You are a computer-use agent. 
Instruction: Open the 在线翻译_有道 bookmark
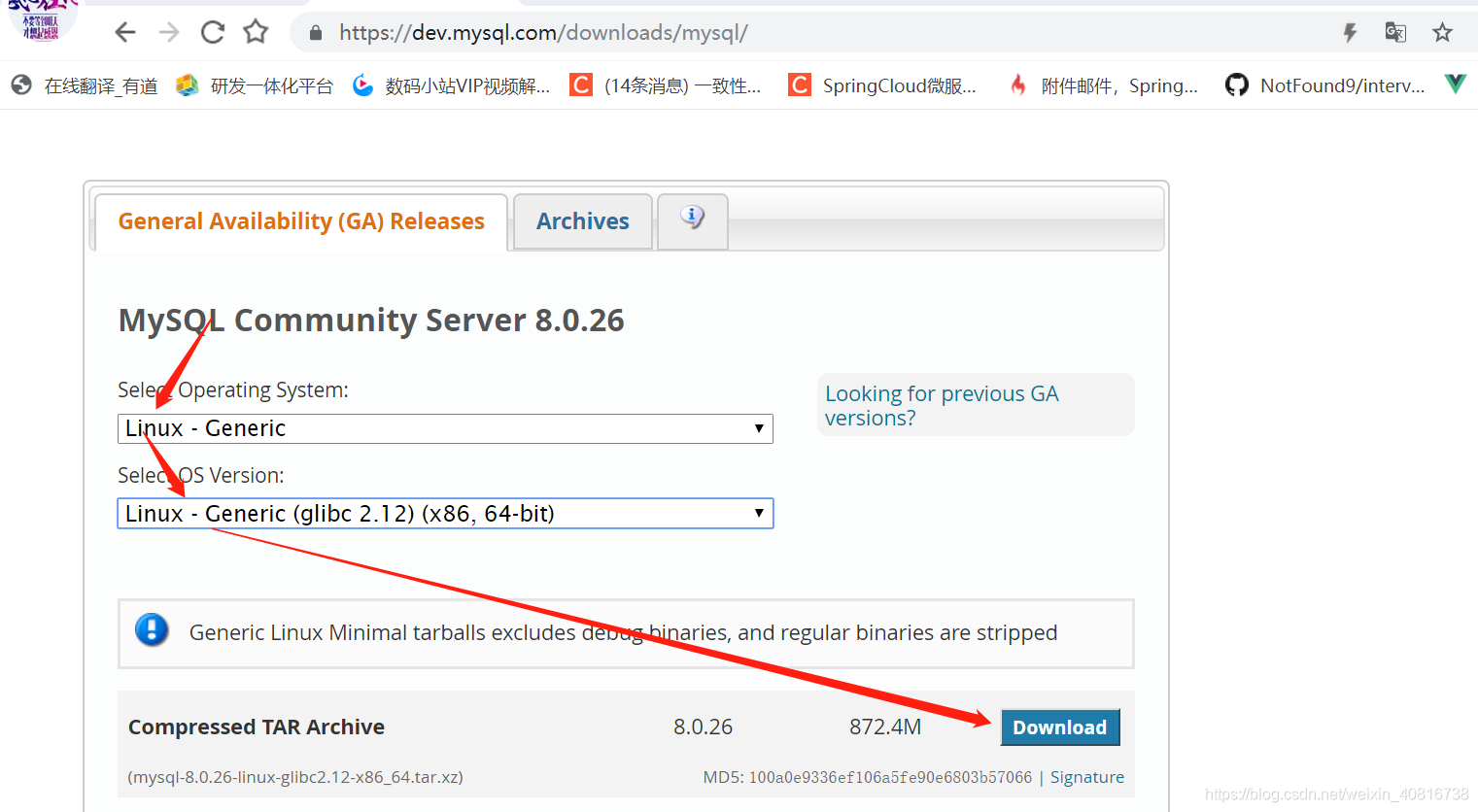[x=85, y=85]
